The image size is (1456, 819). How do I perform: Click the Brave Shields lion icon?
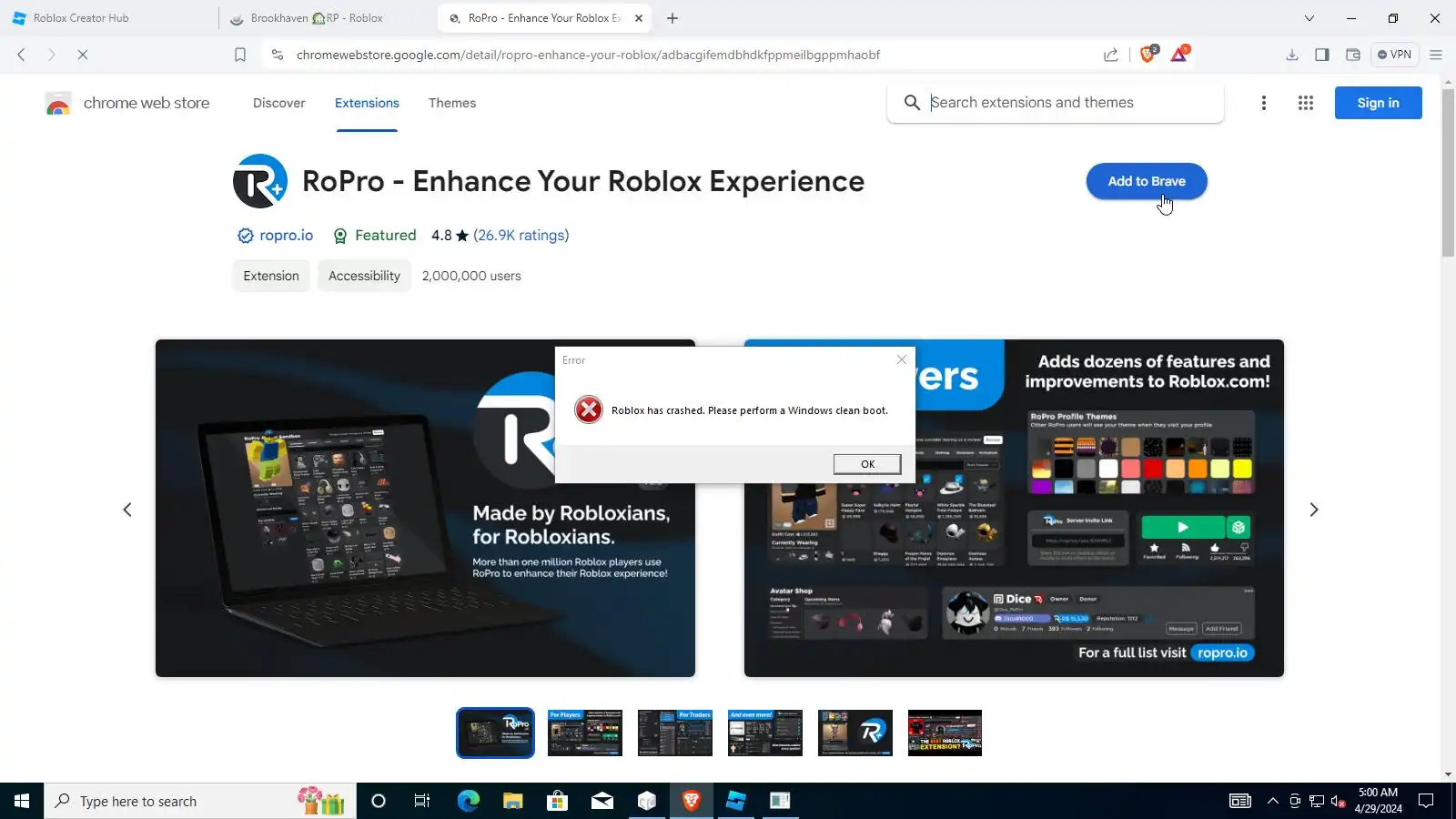[x=1148, y=55]
